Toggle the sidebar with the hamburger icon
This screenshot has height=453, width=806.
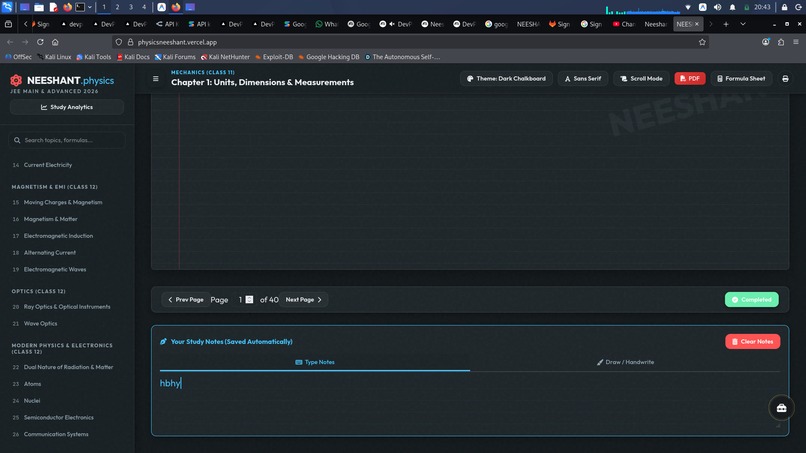[x=156, y=79]
